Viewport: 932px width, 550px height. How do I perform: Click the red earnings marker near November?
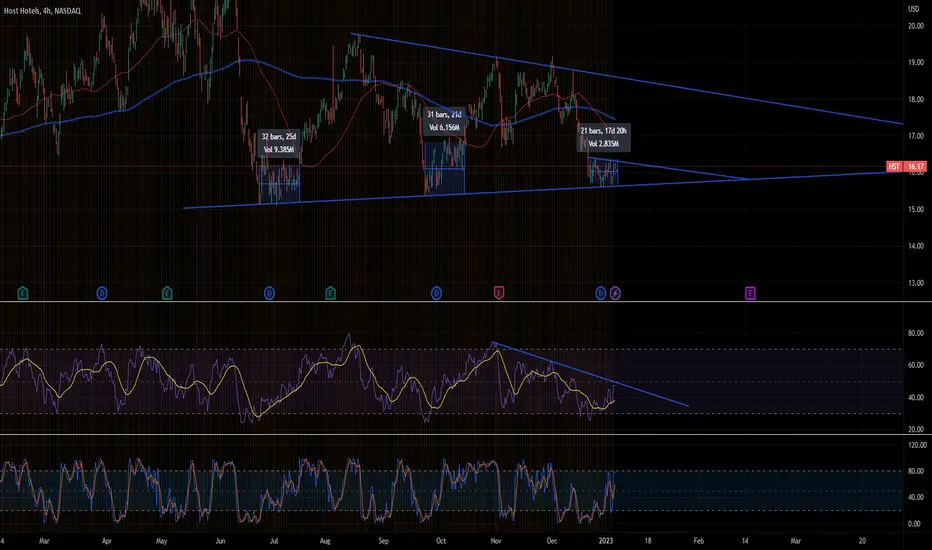[499, 293]
